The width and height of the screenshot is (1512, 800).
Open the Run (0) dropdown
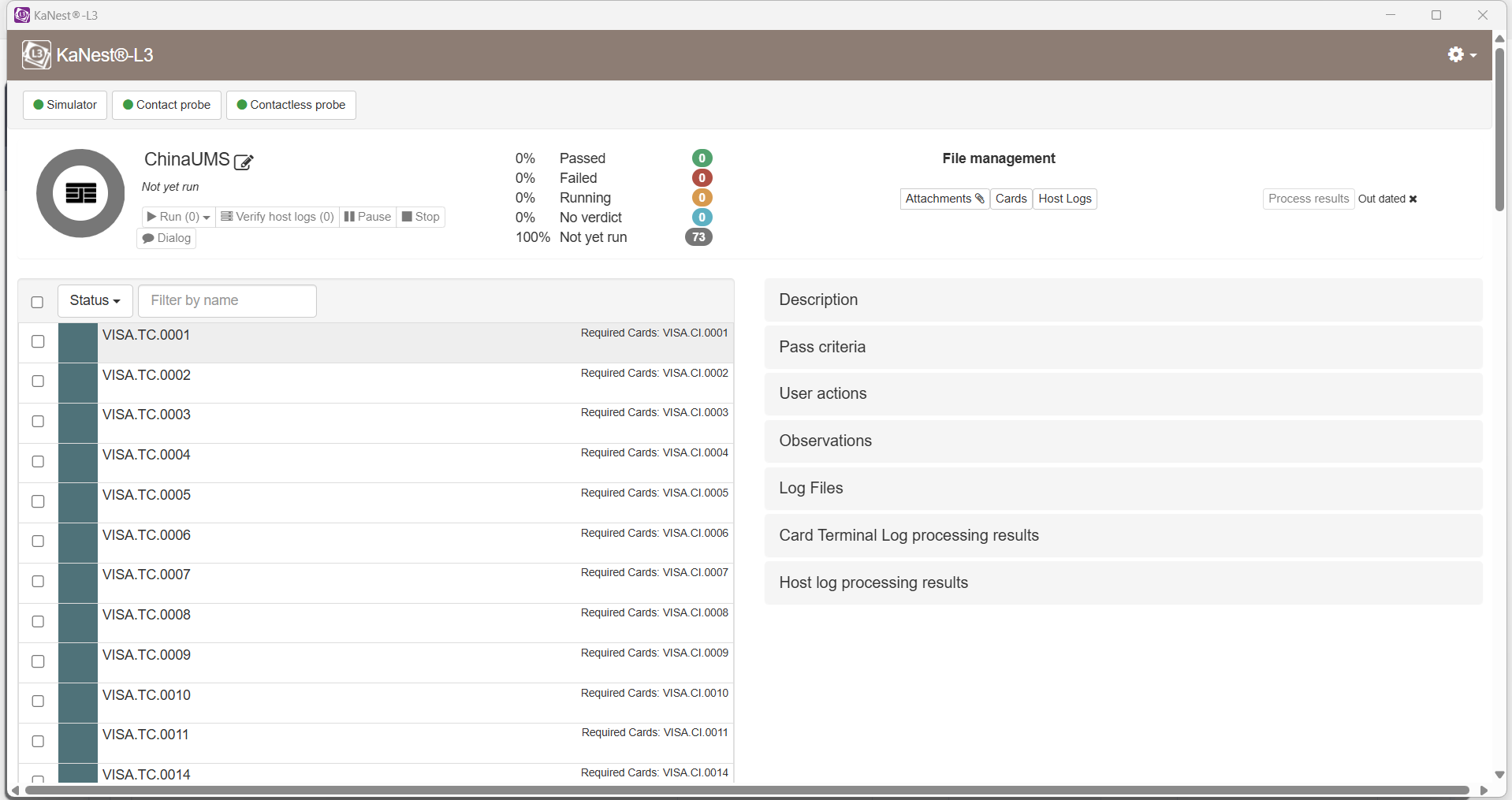click(178, 217)
